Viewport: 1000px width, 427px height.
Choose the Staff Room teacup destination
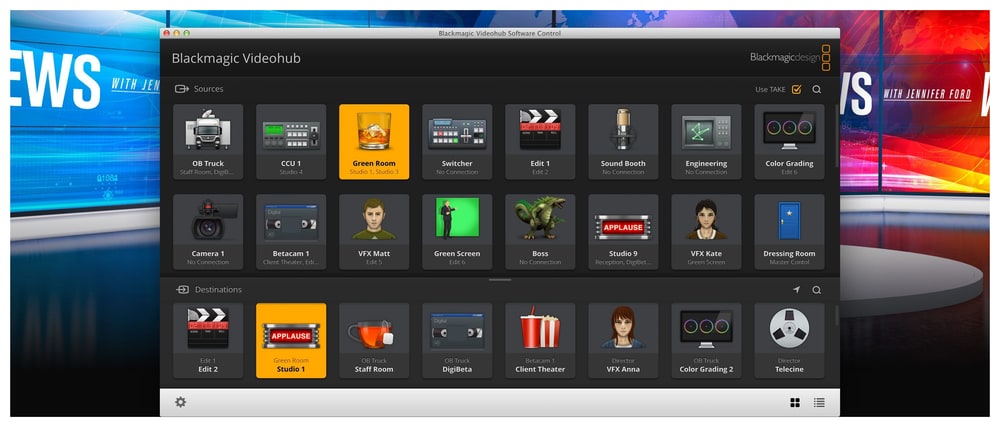tap(374, 340)
